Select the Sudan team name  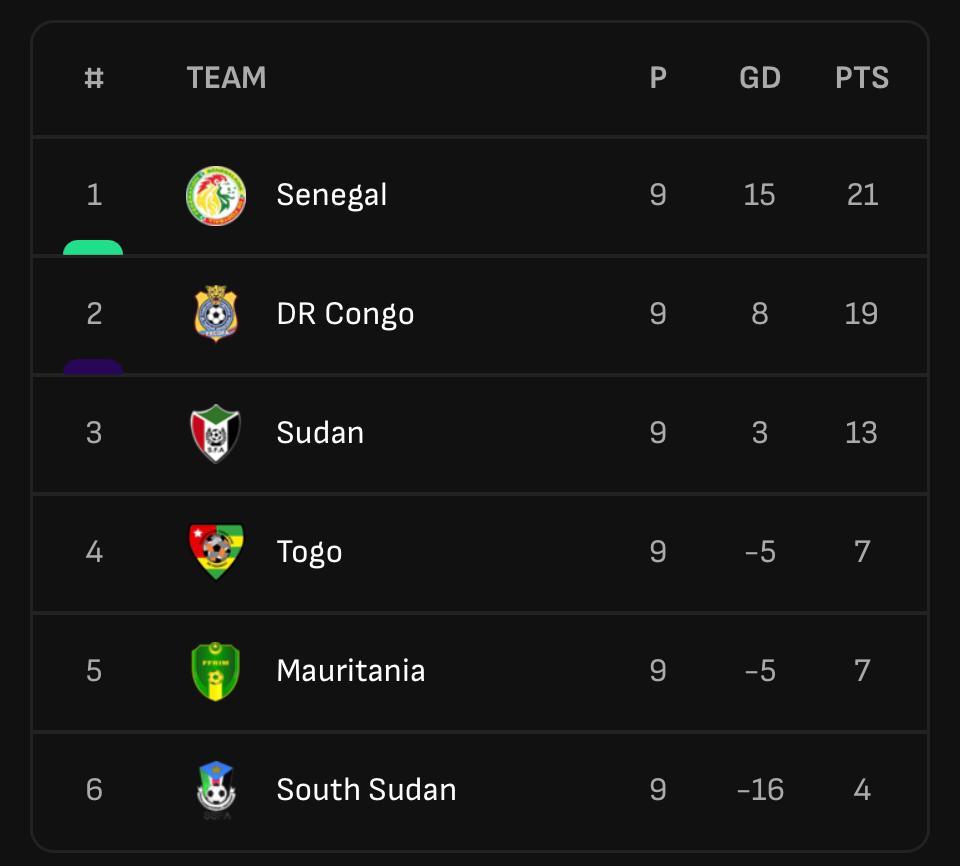click(320, 433)
